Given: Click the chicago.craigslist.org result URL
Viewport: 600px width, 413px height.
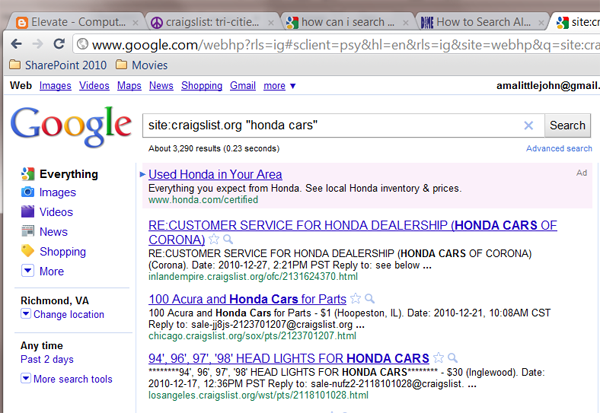Looking at the screenshot, I should pos(252,336).
